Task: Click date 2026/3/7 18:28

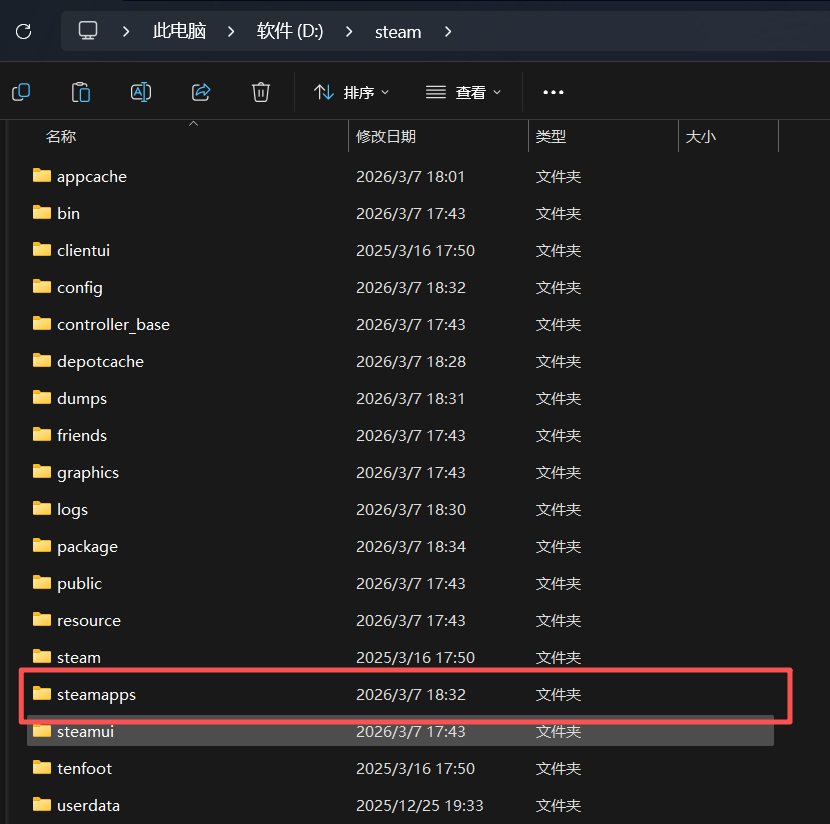Action: tap(411, 361)
